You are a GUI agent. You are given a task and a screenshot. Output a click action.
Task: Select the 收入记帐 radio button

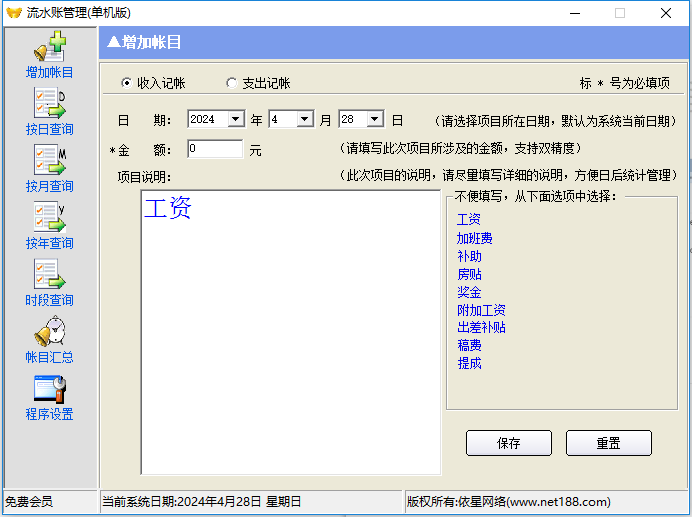tap(126, 83)
